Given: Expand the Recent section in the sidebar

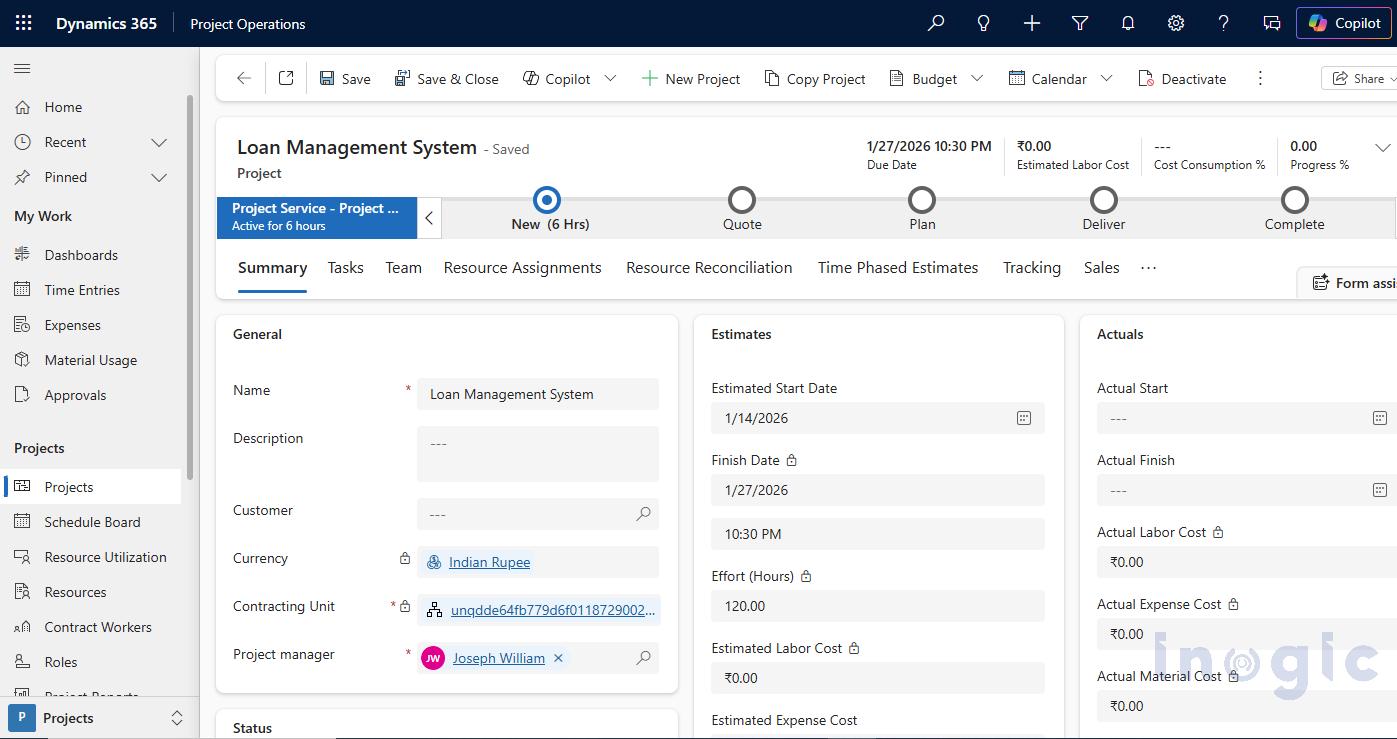Looking at the screenshot, I should tap(159, 142).
